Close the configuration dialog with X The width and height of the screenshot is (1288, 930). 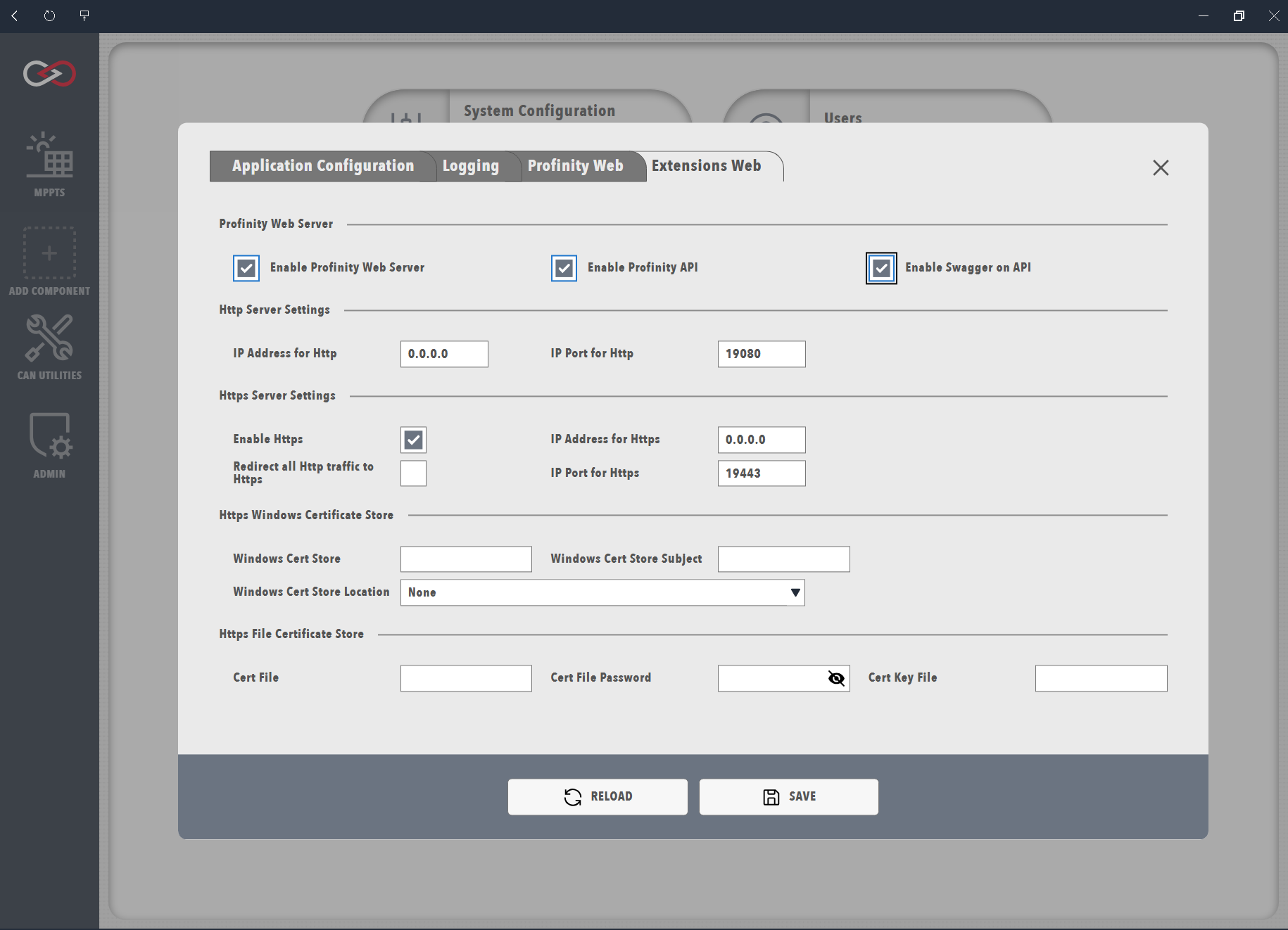1161,167
